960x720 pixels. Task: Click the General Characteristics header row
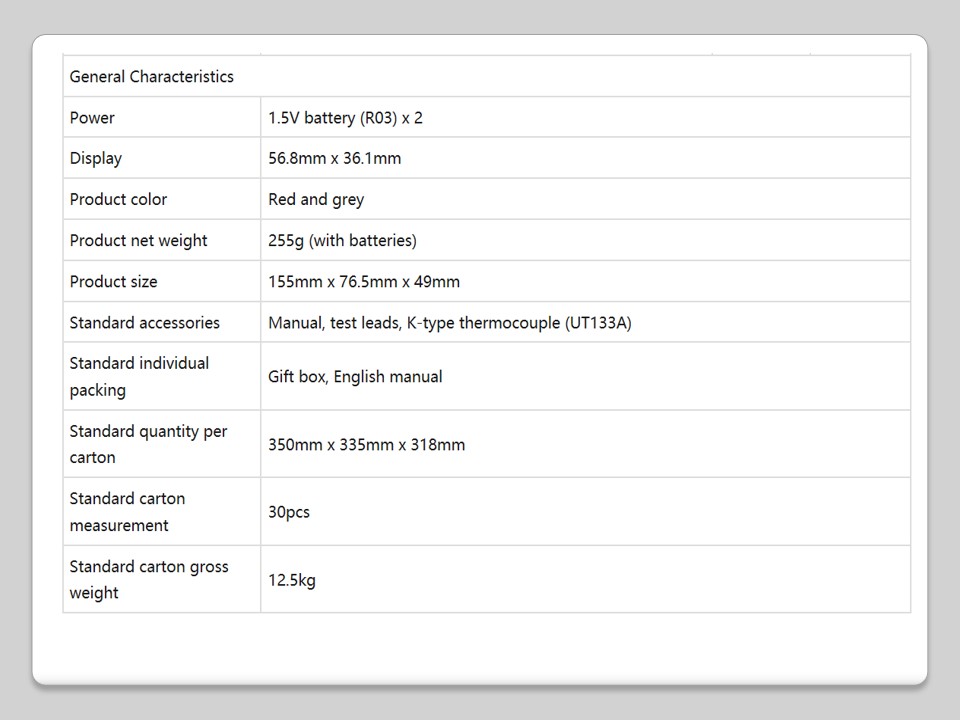(152, 77)
